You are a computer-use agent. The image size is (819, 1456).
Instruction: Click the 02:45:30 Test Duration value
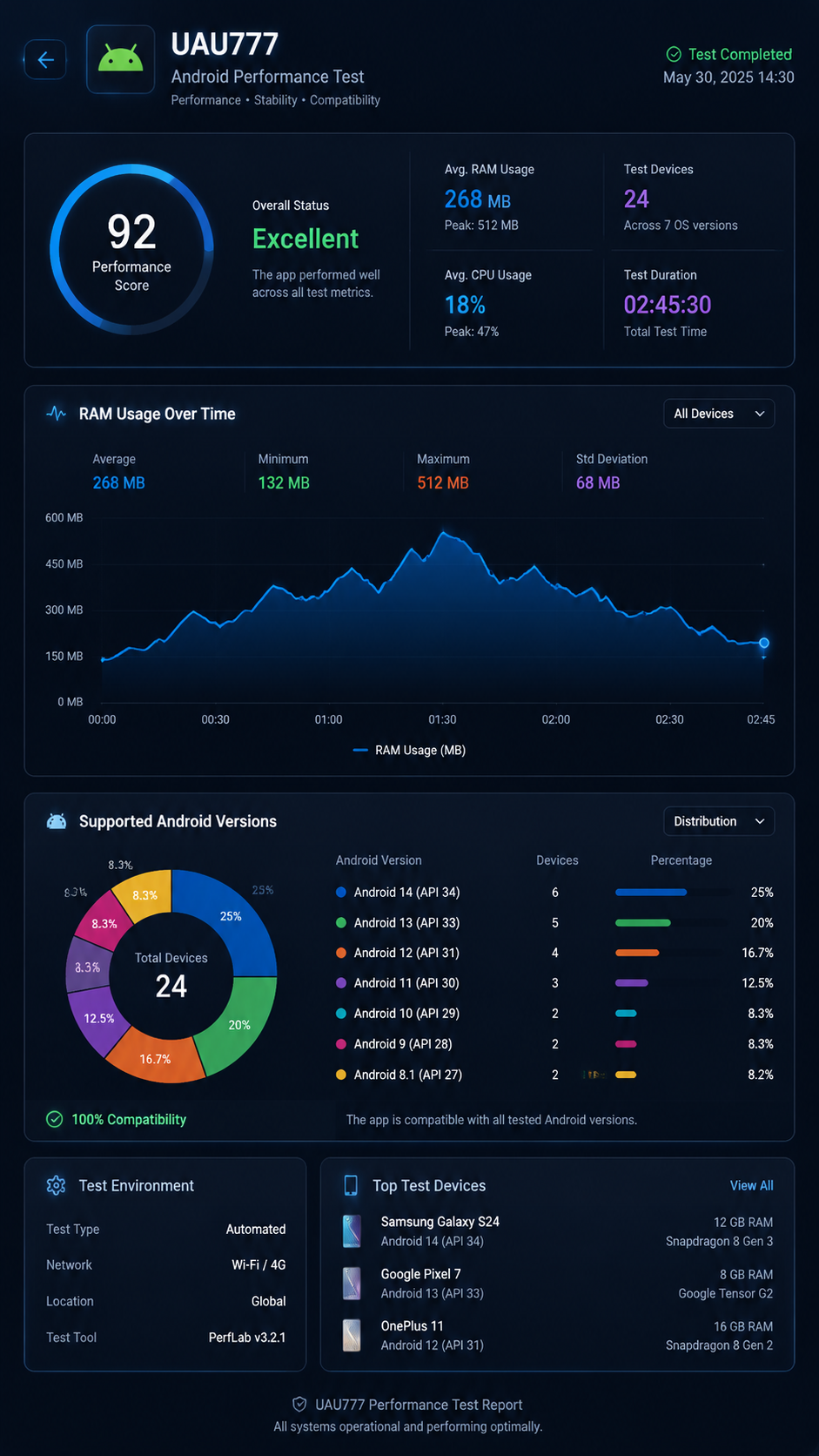pos(668,305)
